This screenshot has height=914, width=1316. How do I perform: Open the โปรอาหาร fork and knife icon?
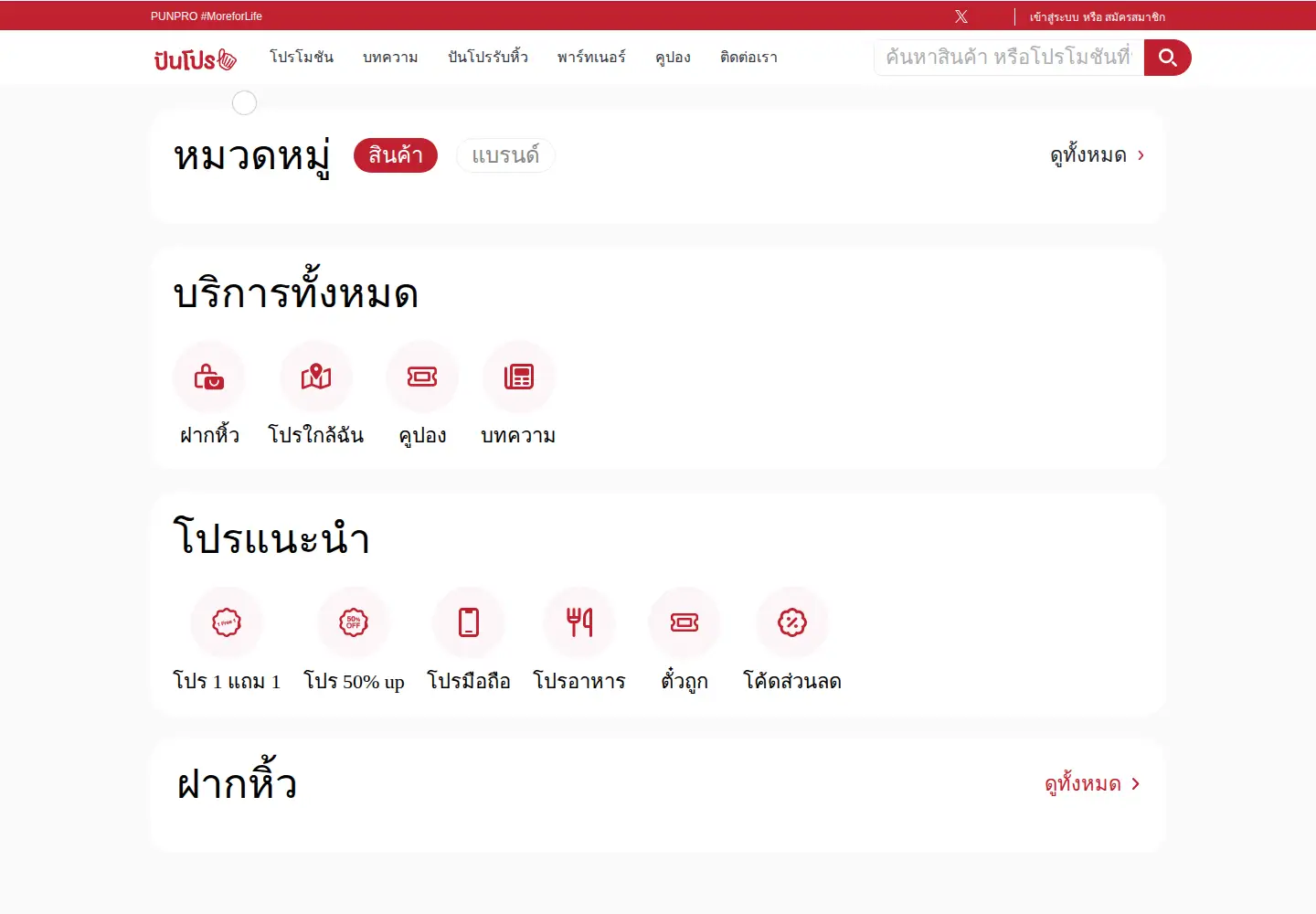click(579, 622)
